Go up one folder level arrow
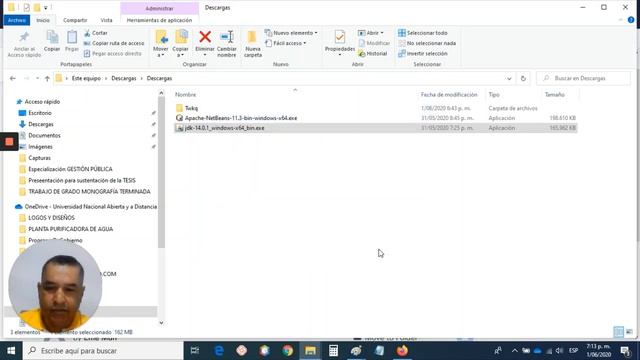This screenshot has height=360, width=640. [47, 78]
